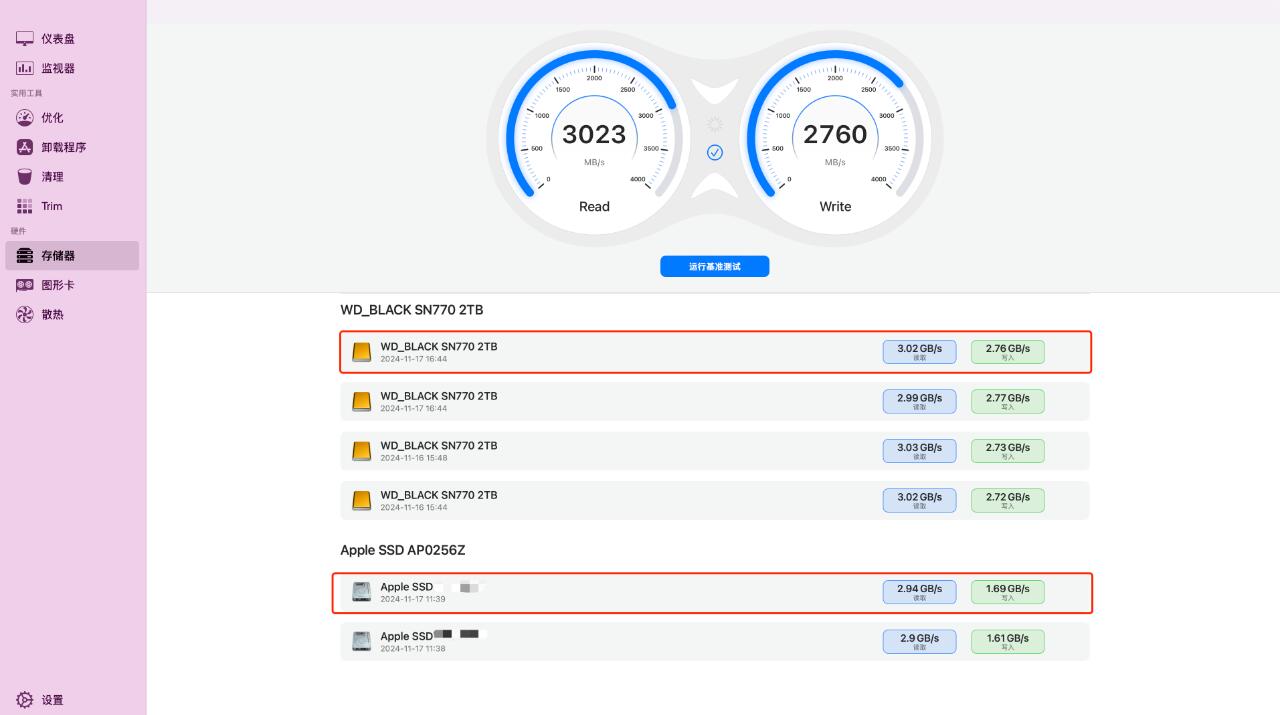Switch to the 图形卡 section
This screenshot has width=1280, height=715.
coord(72,285)
